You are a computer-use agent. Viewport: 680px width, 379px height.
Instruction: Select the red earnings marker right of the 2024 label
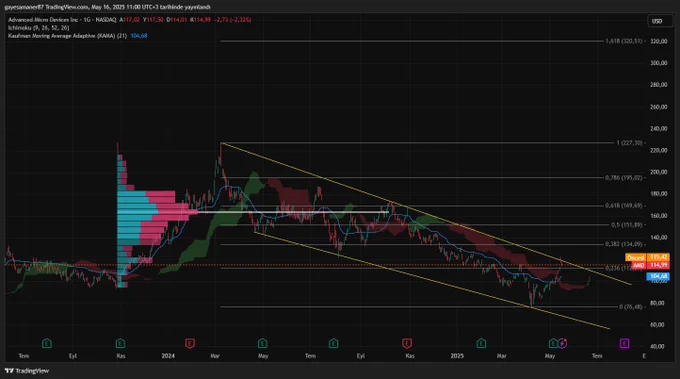[x=190, y=343]
